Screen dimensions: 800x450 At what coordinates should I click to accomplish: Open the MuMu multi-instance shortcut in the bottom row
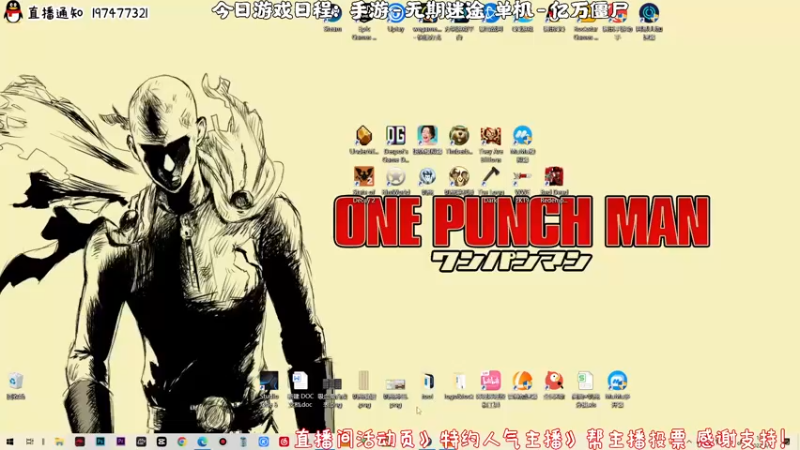(x=617, y=389)
